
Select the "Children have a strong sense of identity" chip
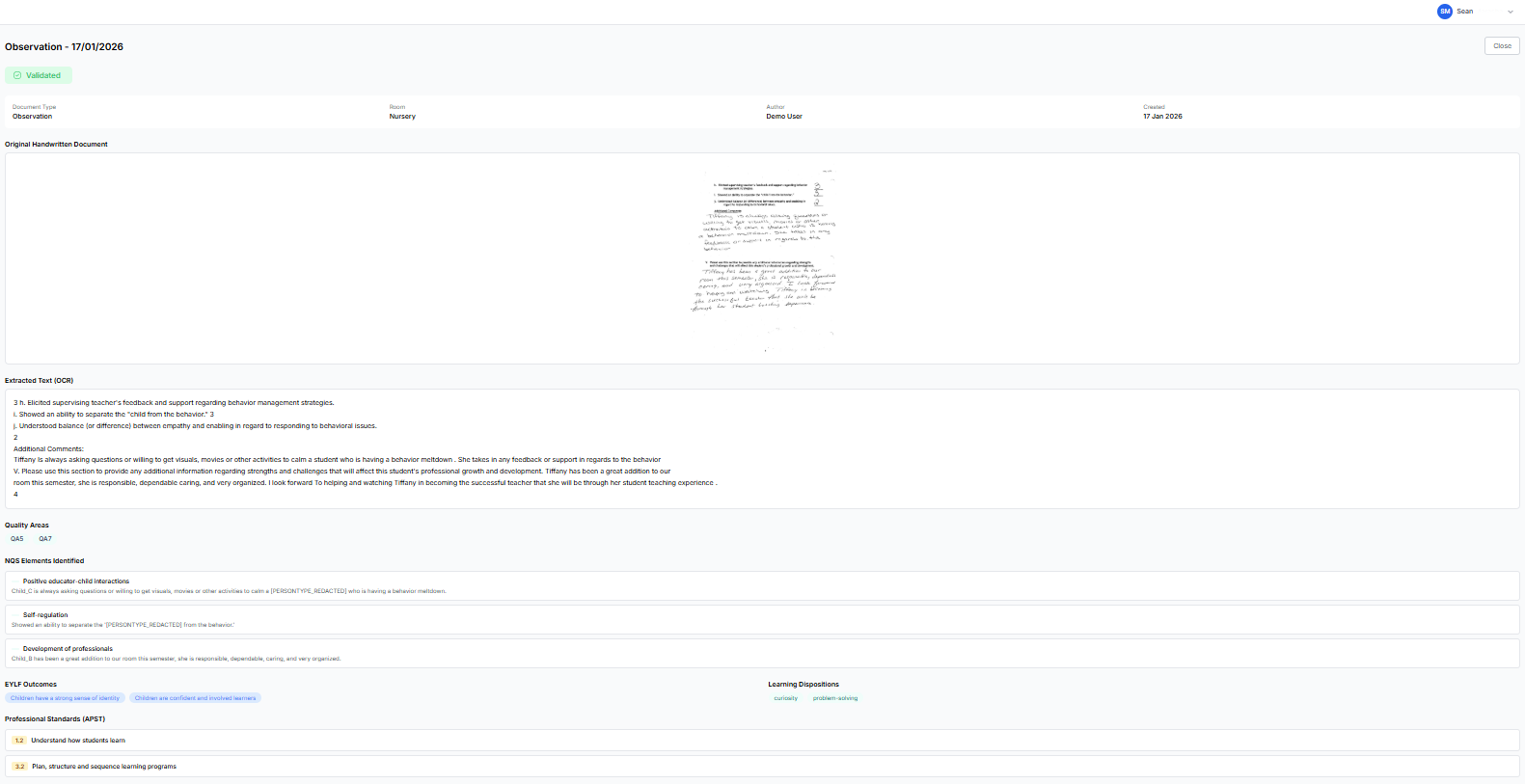point(65,698)
